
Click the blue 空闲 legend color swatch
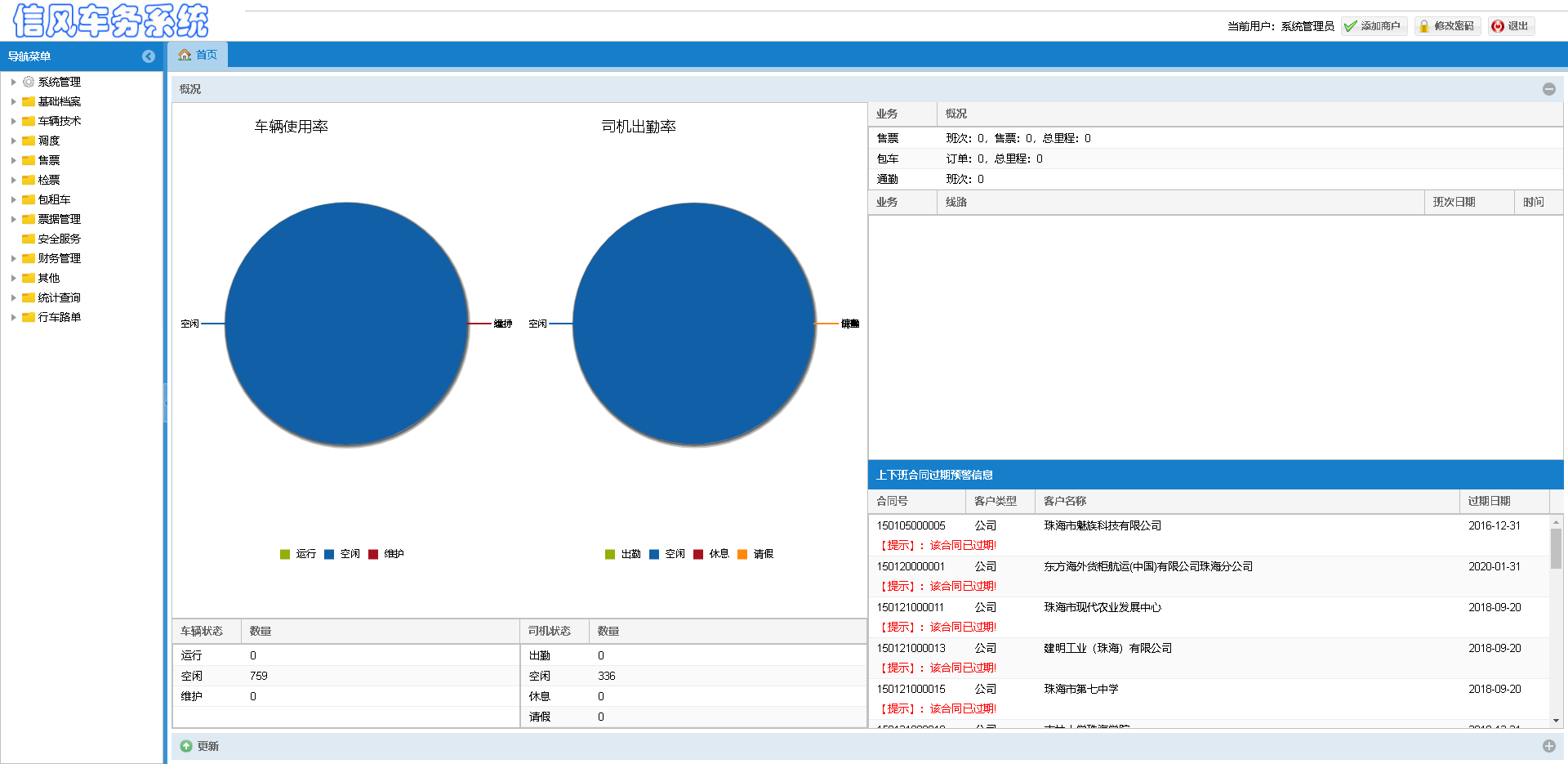(x=329, y=554)
